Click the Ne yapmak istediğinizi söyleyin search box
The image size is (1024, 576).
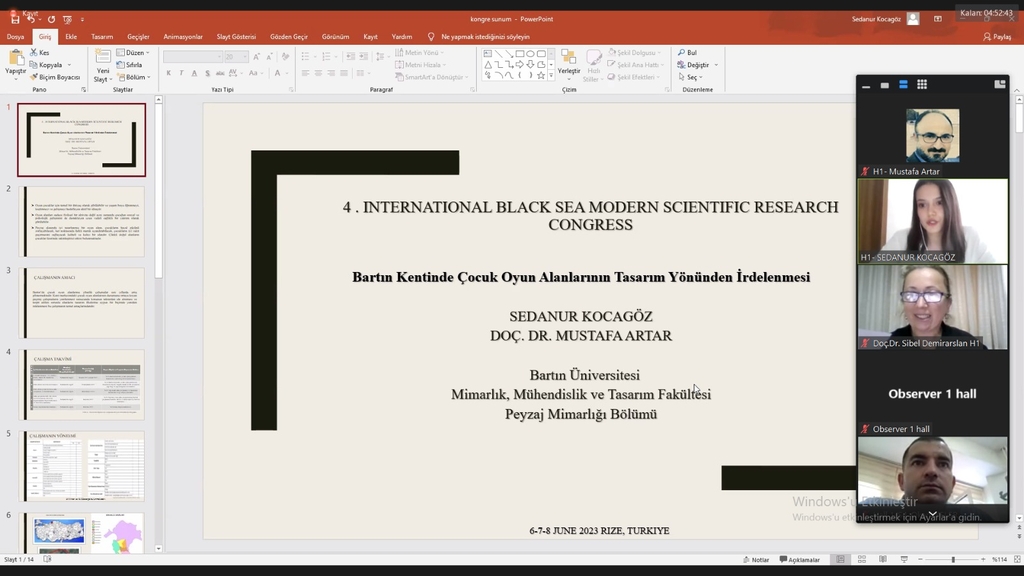click(485, 37)
